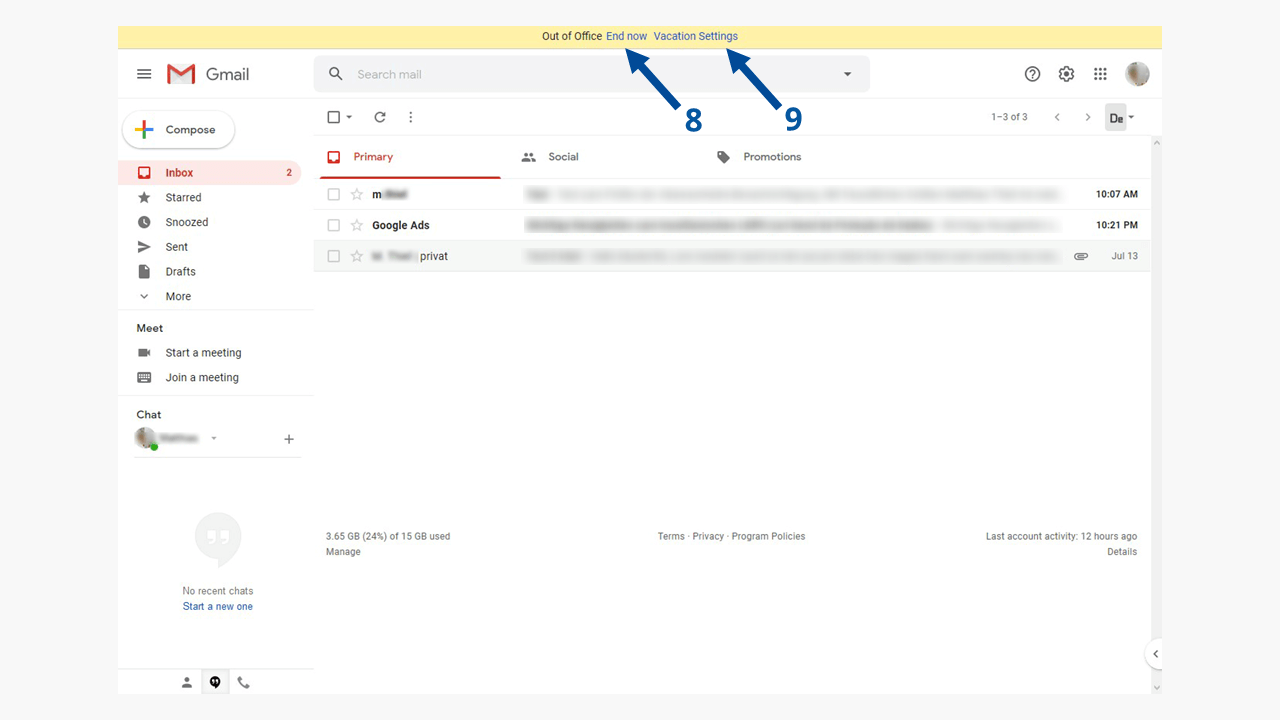Show search options dropdown arrow
Image resolution: width=1280 pixels, height=720 pixels.
[848, 74]
